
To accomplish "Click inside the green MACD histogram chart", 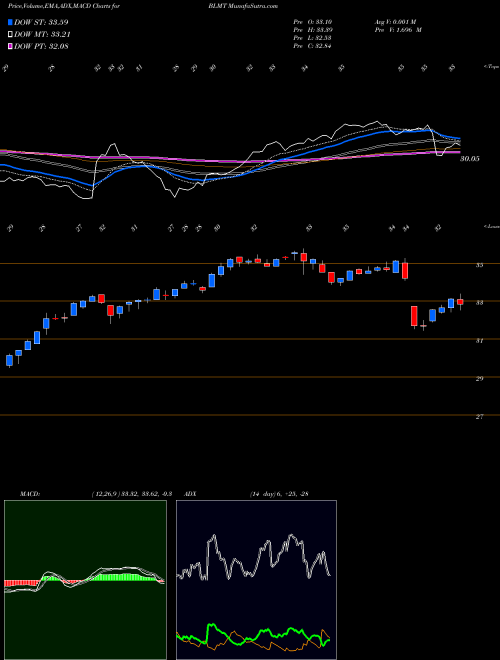I will 85,580.
